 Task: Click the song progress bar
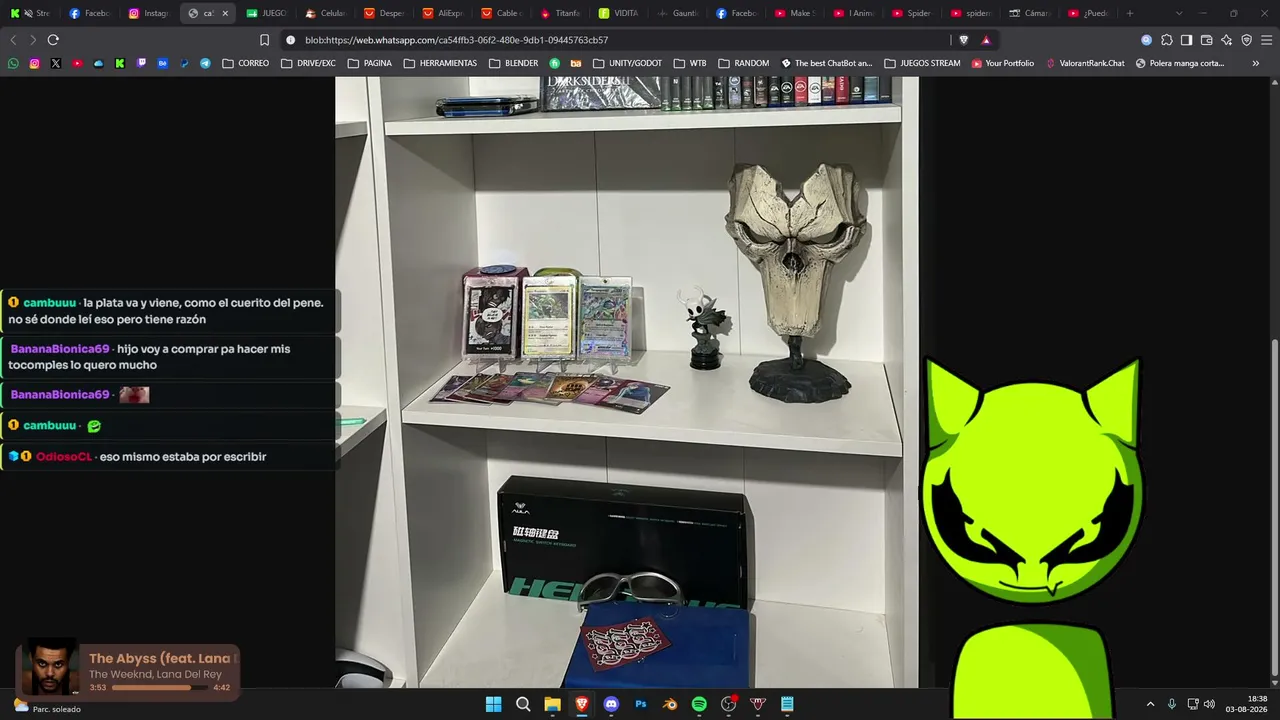coord(160,687)
